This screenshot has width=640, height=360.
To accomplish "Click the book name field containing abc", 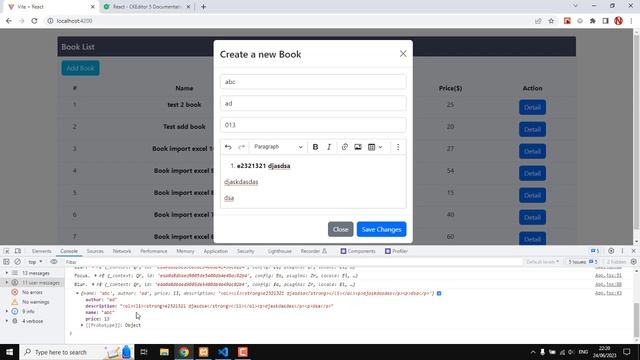I will click(x=313, y=82).
